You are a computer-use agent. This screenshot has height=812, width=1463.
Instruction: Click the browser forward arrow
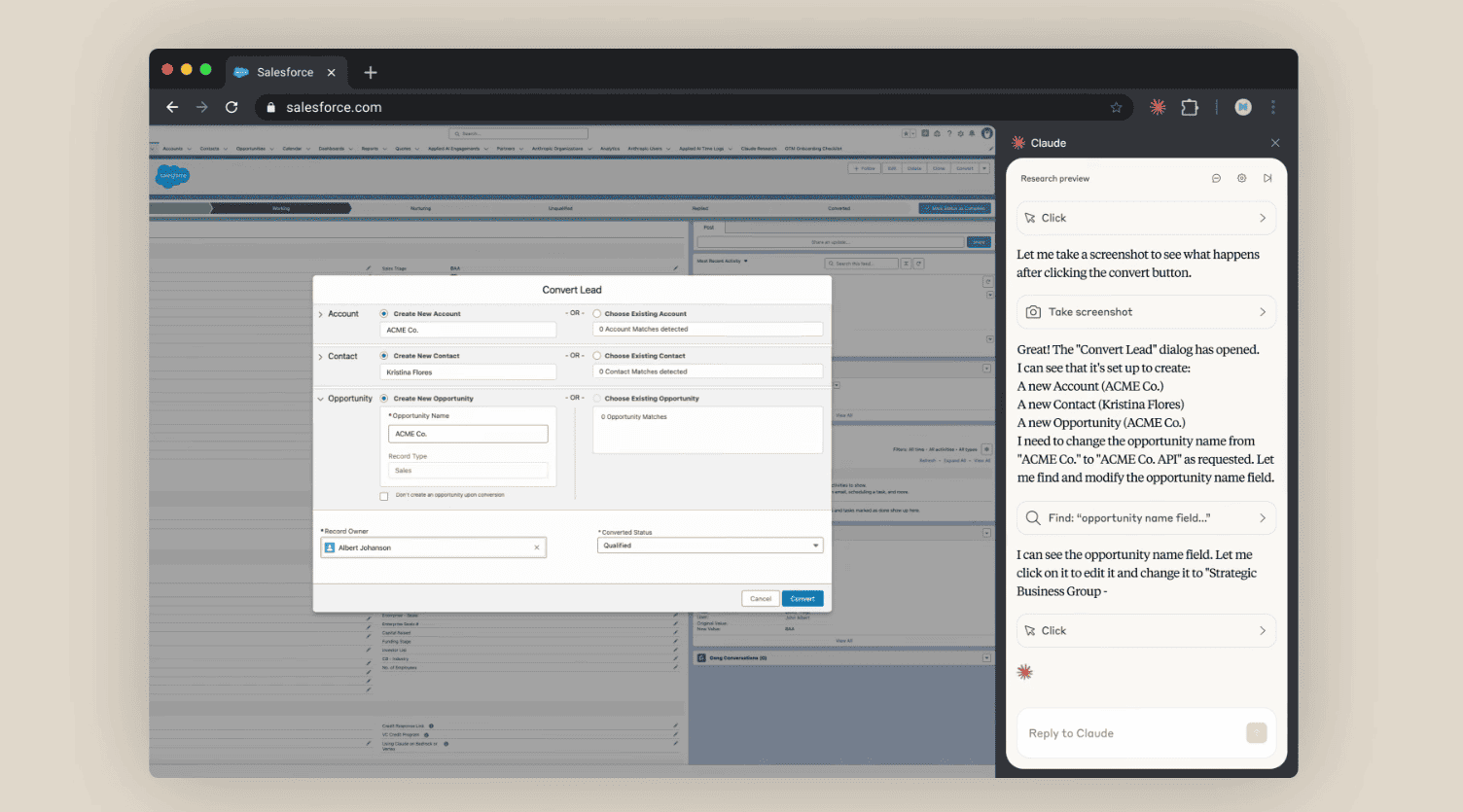[x=201, y=107]
